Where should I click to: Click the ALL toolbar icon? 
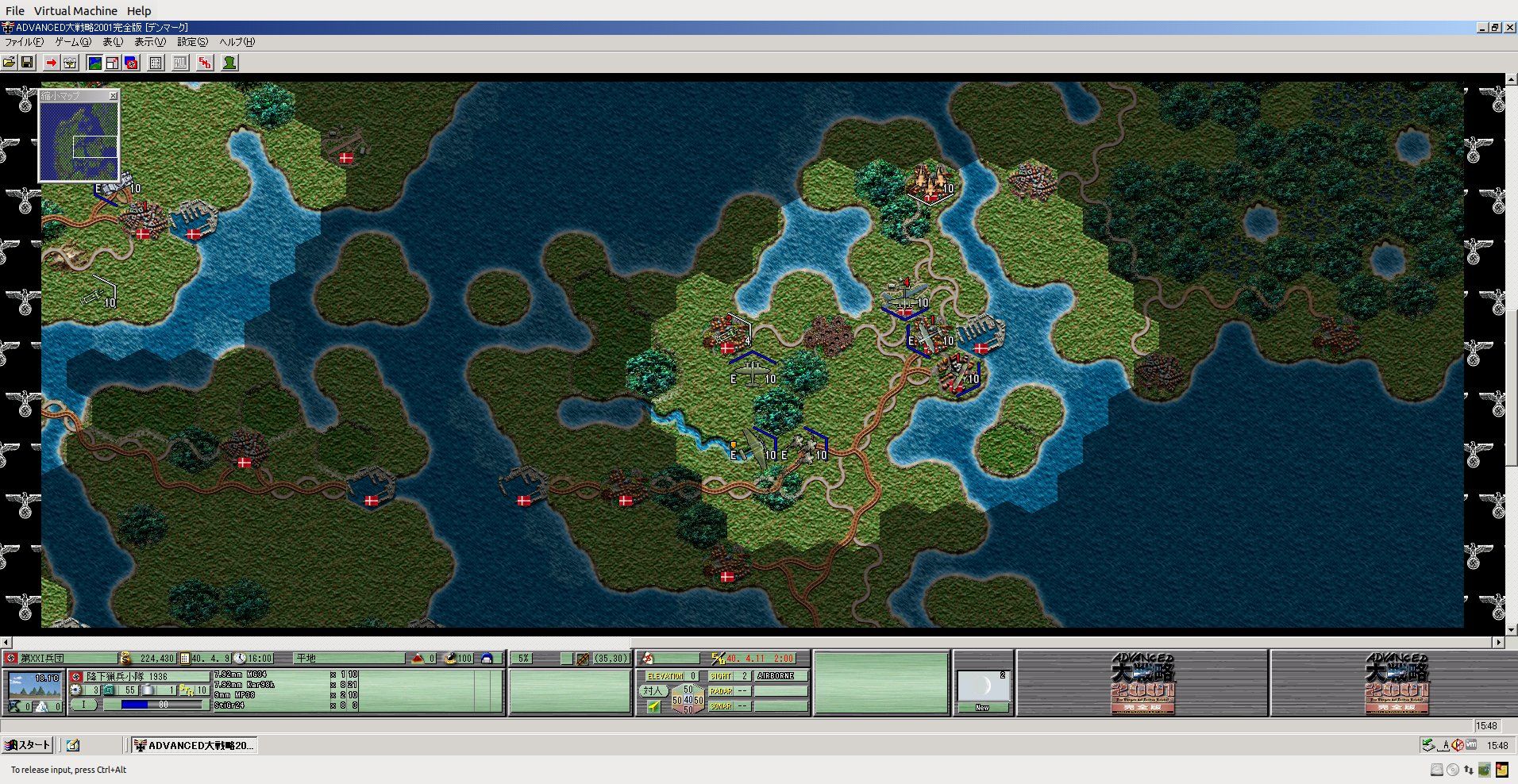pyautogui.click(x=180, y=63)
